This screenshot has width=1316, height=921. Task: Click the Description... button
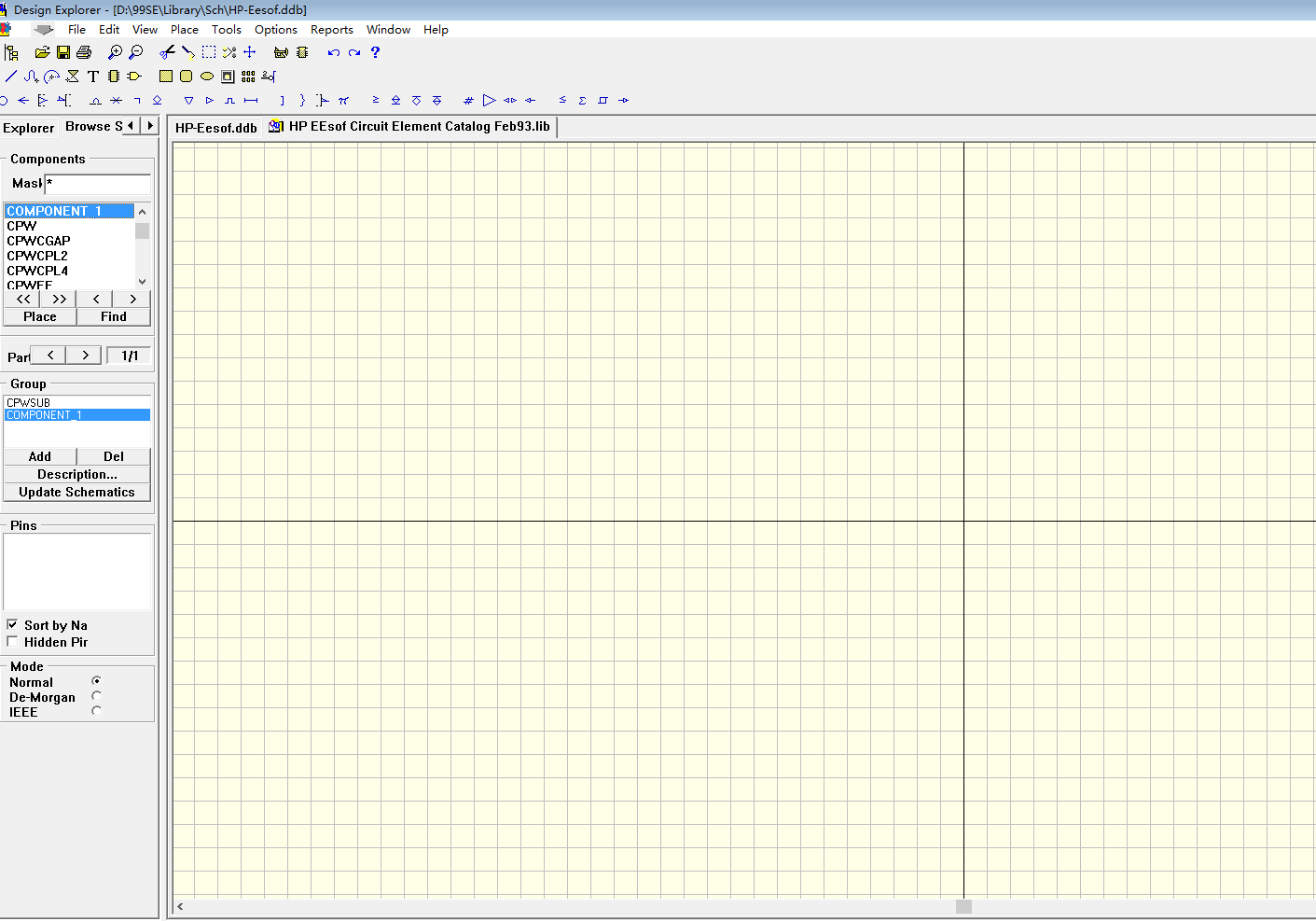point(76,475)
